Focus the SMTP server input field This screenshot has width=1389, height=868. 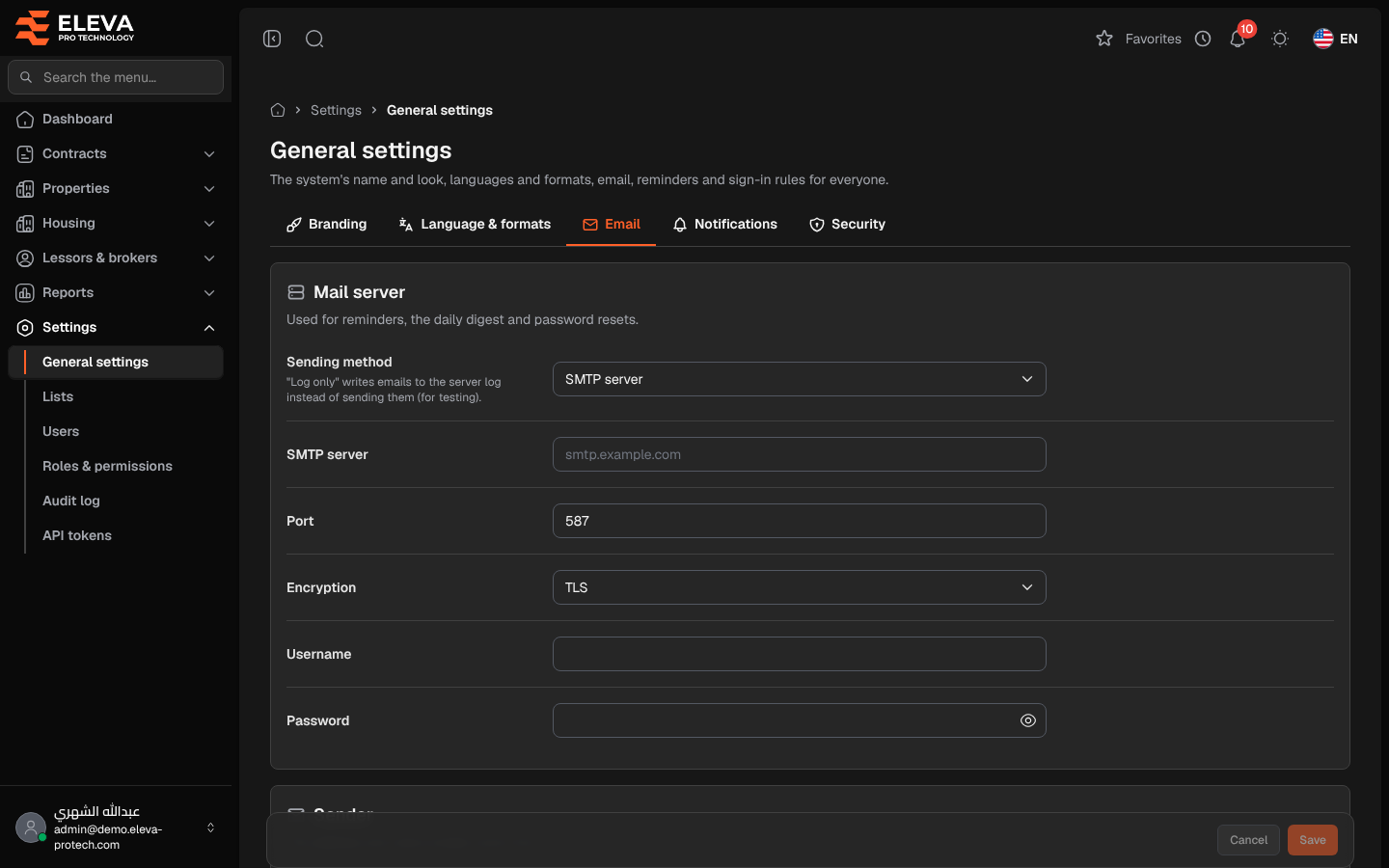(x=799, y=454)
